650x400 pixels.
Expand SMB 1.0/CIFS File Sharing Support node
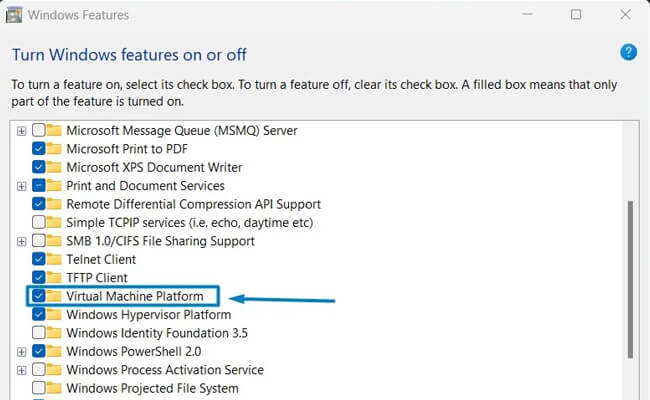click(21, 241)
